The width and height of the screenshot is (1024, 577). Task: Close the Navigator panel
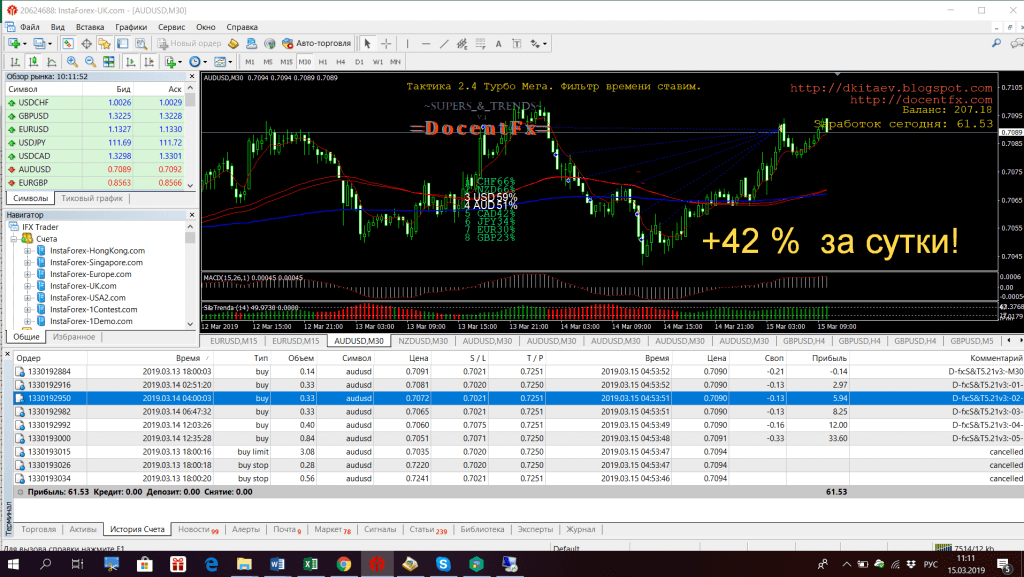coord(191,215)
